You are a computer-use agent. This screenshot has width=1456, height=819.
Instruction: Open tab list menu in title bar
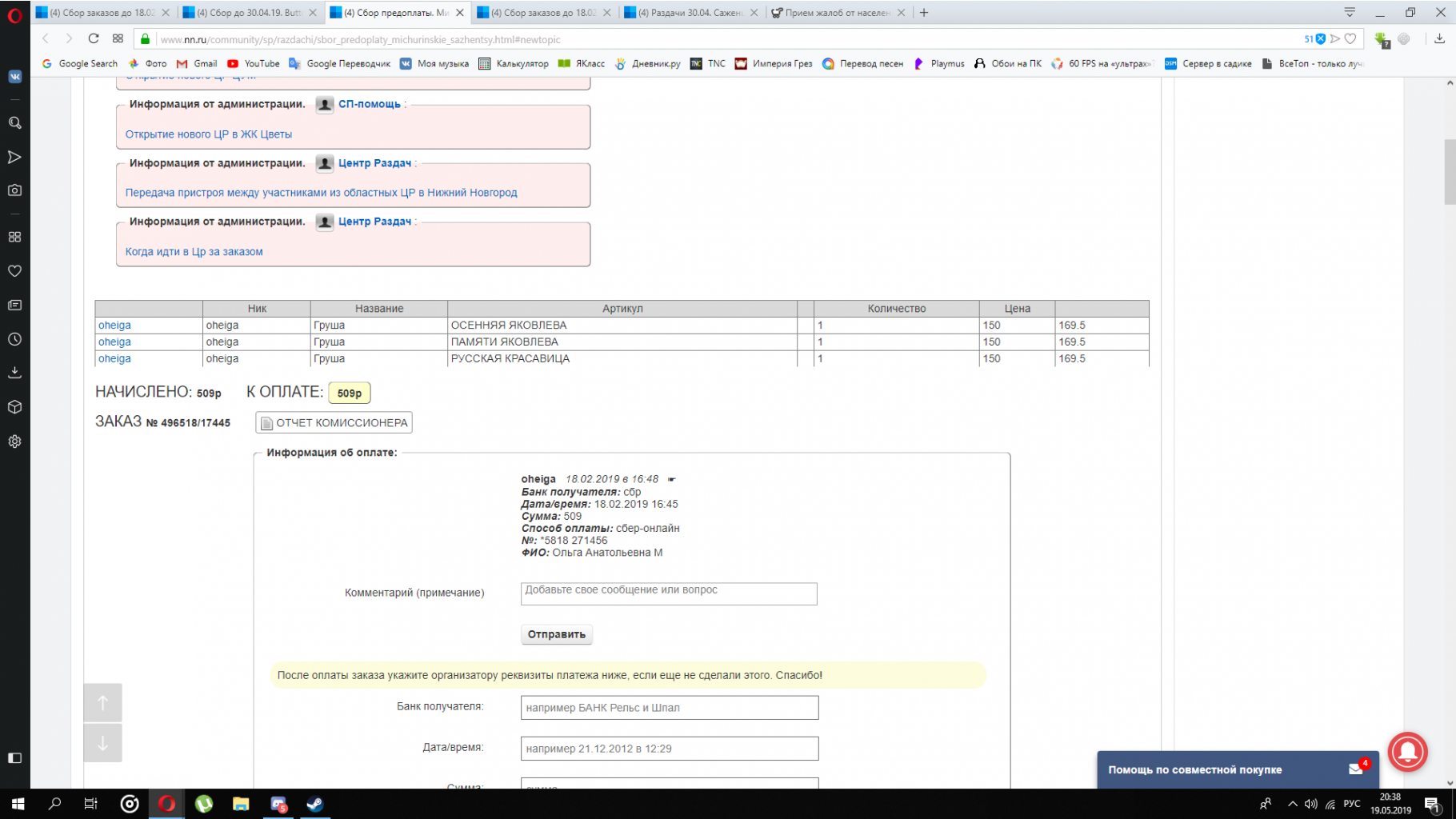tap(1350, 12)
